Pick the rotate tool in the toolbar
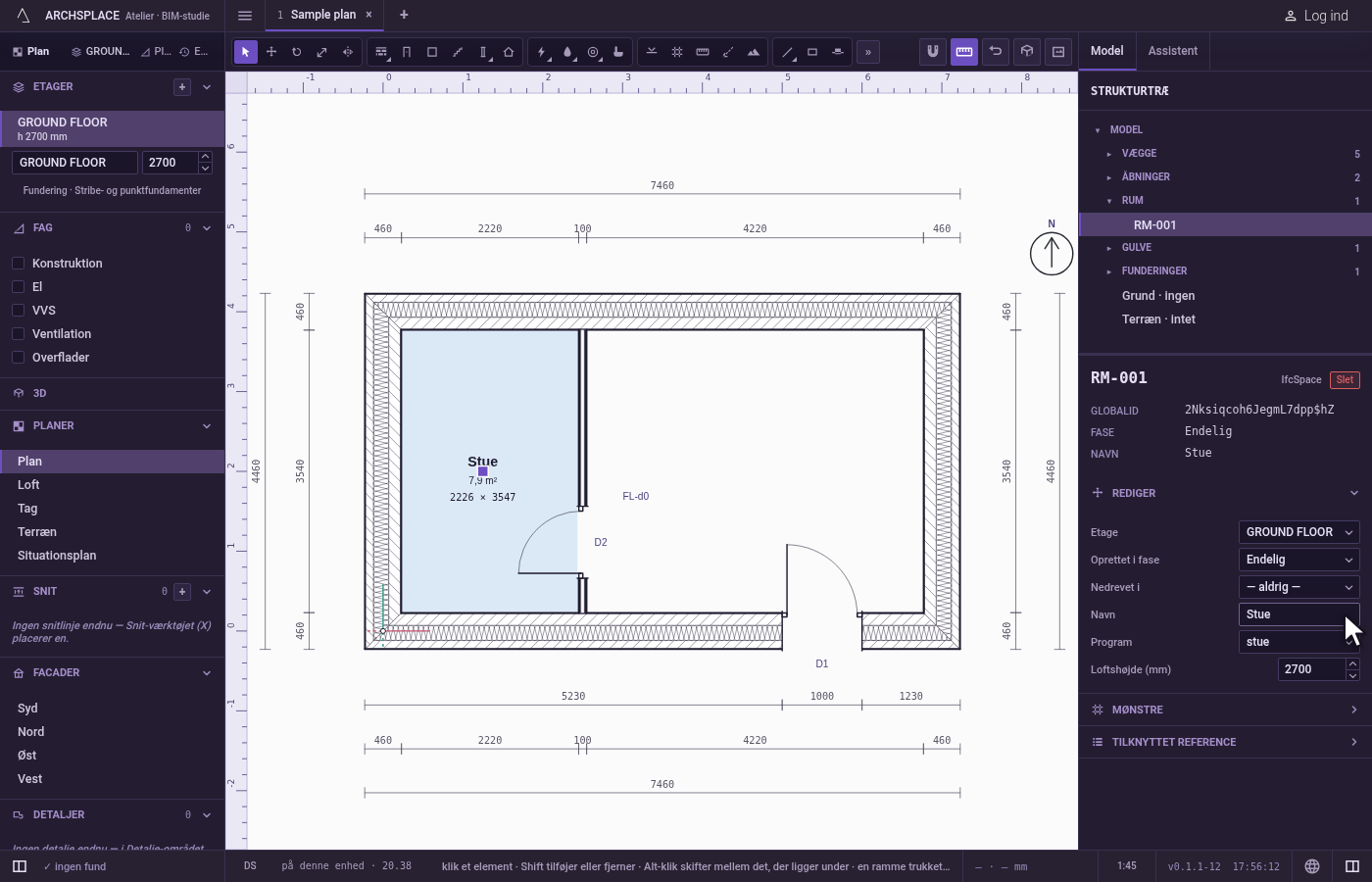 point(297,52)
